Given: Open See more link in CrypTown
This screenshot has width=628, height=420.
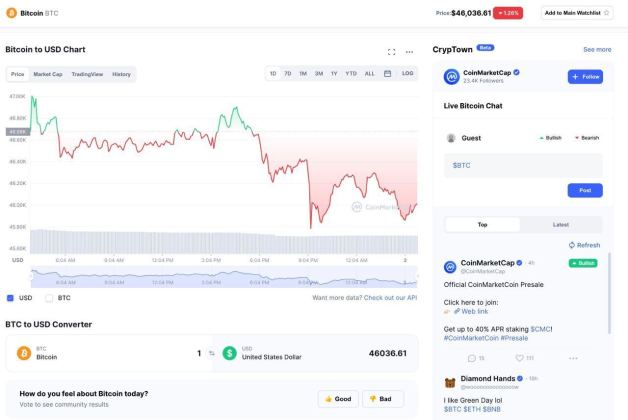Looking at the screenshot, I should click(x=597, y=50).
